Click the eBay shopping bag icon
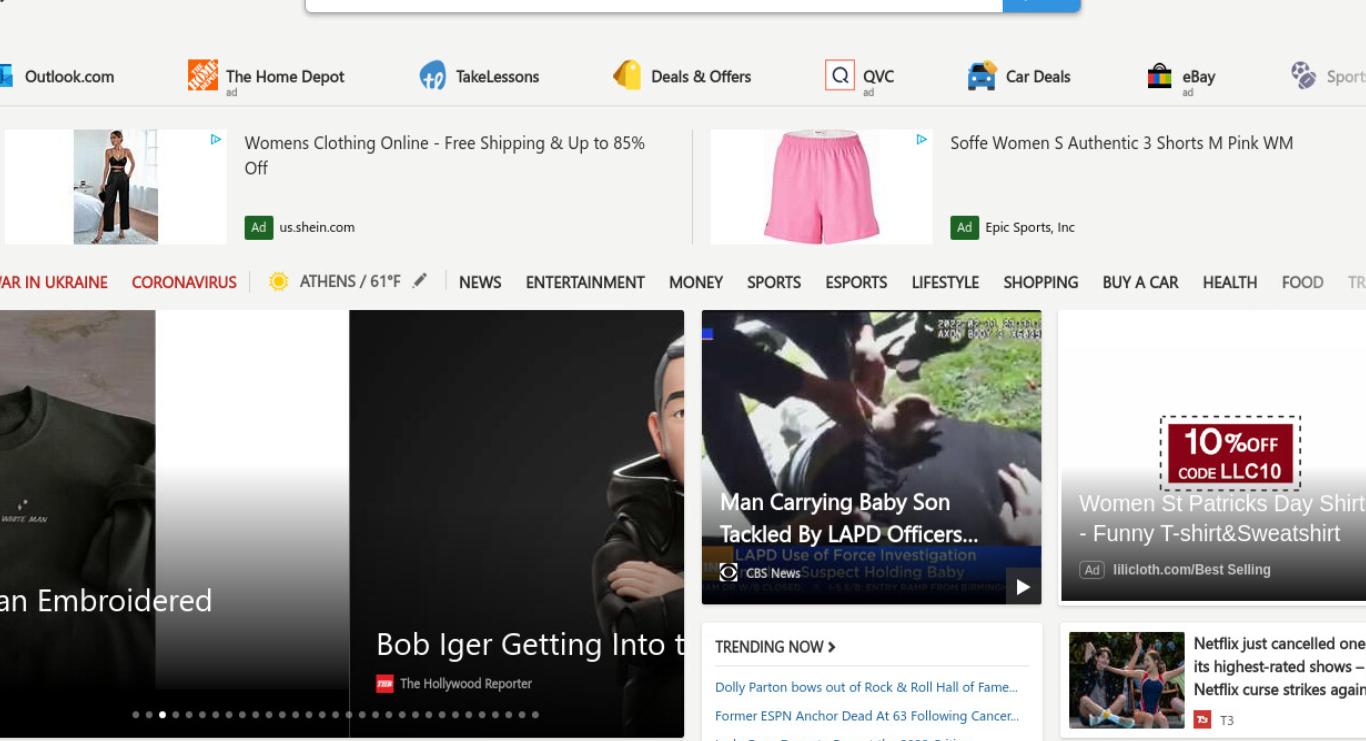 [x=1160, y=75]
